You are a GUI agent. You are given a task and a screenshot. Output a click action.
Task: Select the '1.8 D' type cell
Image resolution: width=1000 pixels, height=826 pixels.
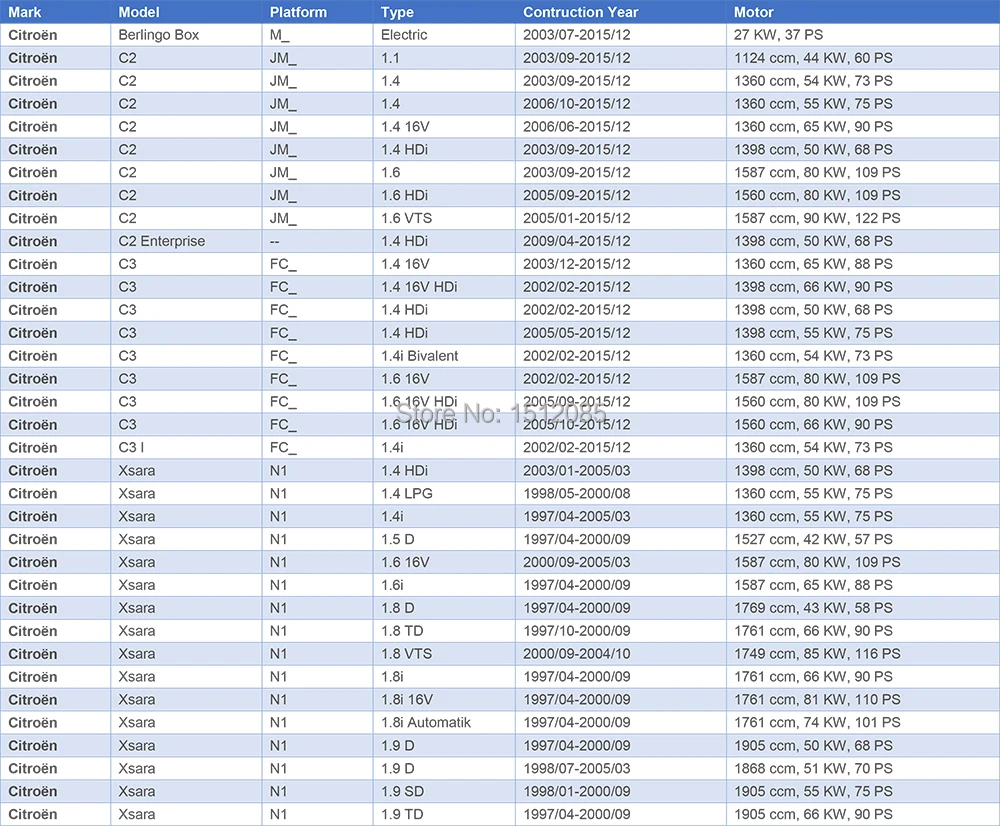tap(444, 608)
